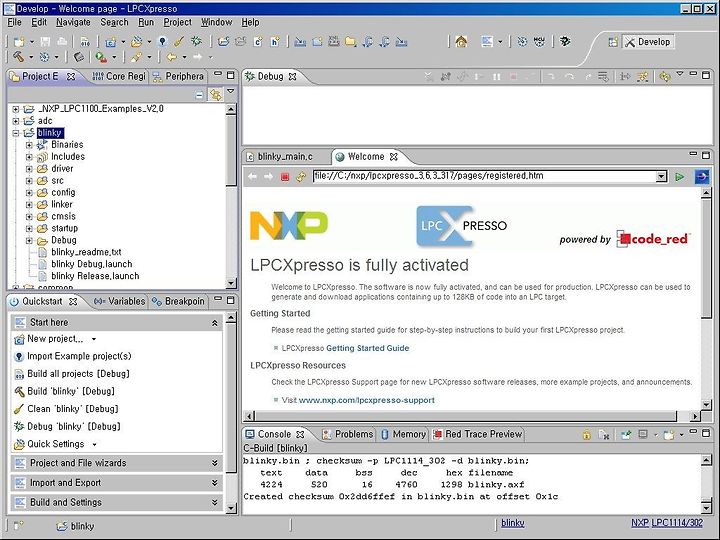Image resolution: width=720 pixels, height=540 pixels.
Task: Open the Navigate menu
Action: click(x=73, y=22)
